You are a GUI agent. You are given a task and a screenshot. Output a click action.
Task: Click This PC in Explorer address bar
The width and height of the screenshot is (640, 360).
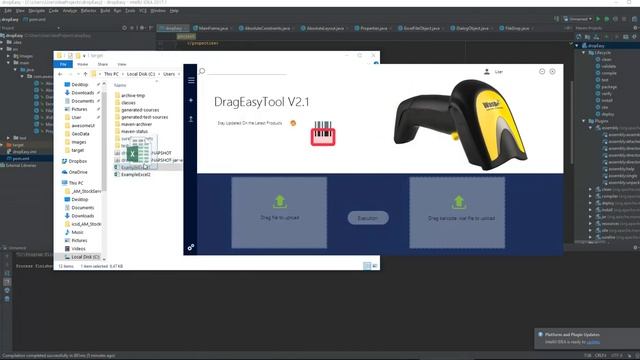coord(111,74)
